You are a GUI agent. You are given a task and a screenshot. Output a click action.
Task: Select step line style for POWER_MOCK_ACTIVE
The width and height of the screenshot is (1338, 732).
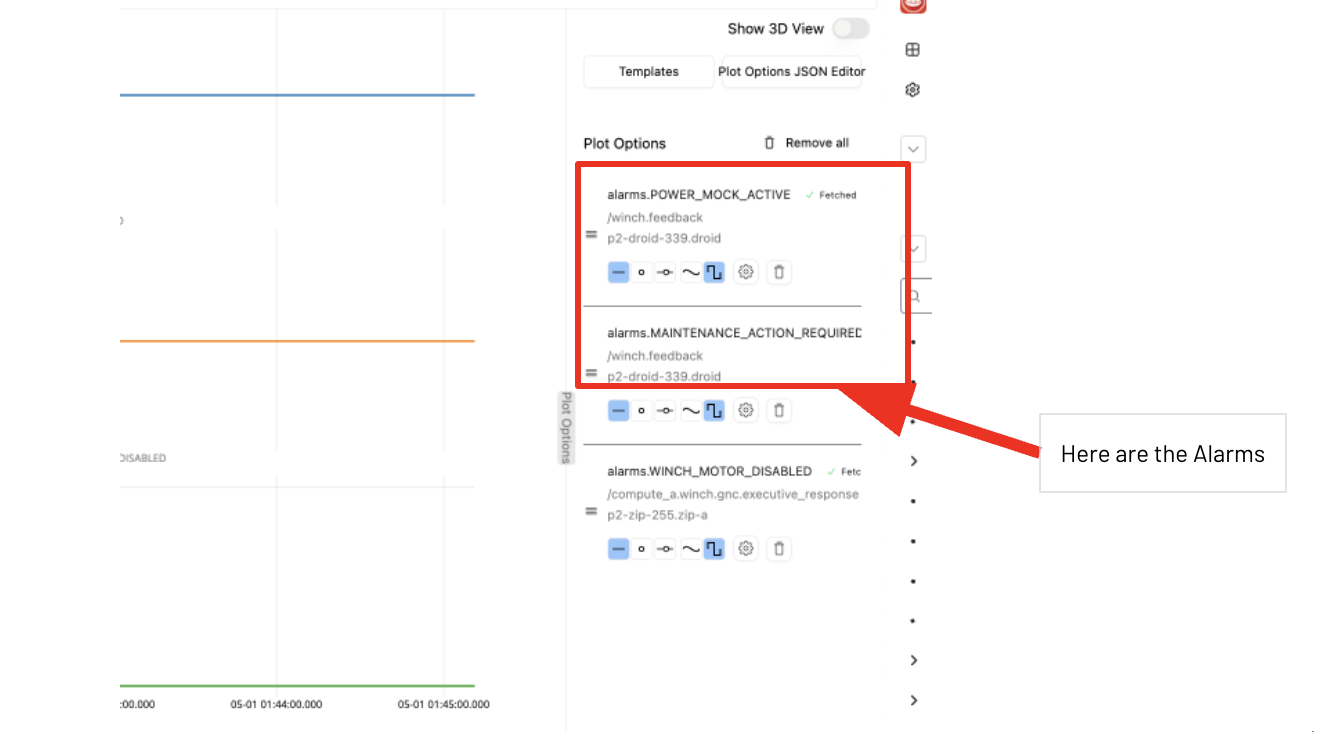(x=714, y=272)
